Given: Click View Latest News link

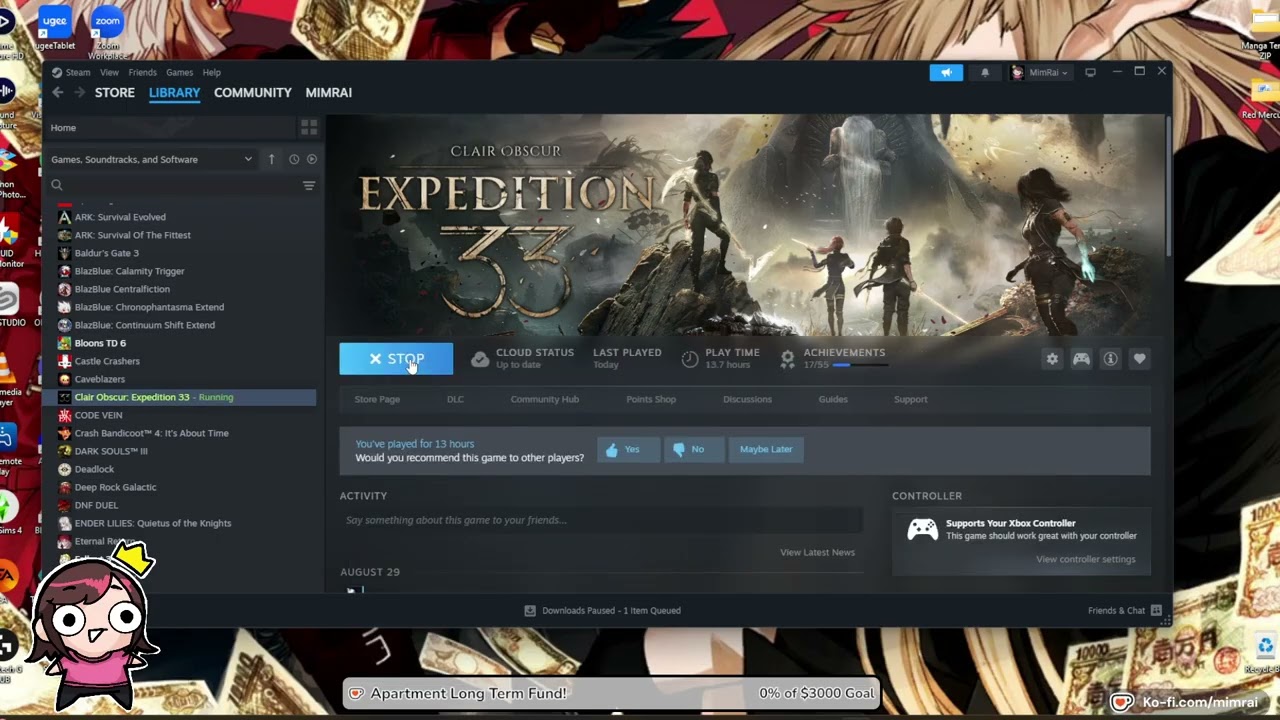Looking at the screenshot, I should click(817, 552).
